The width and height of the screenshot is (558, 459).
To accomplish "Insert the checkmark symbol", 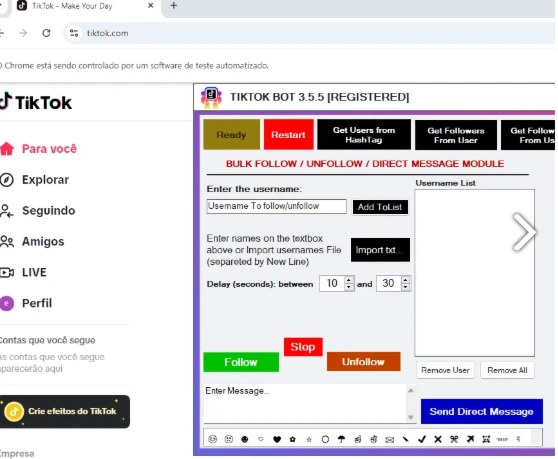I will (422, 439).
